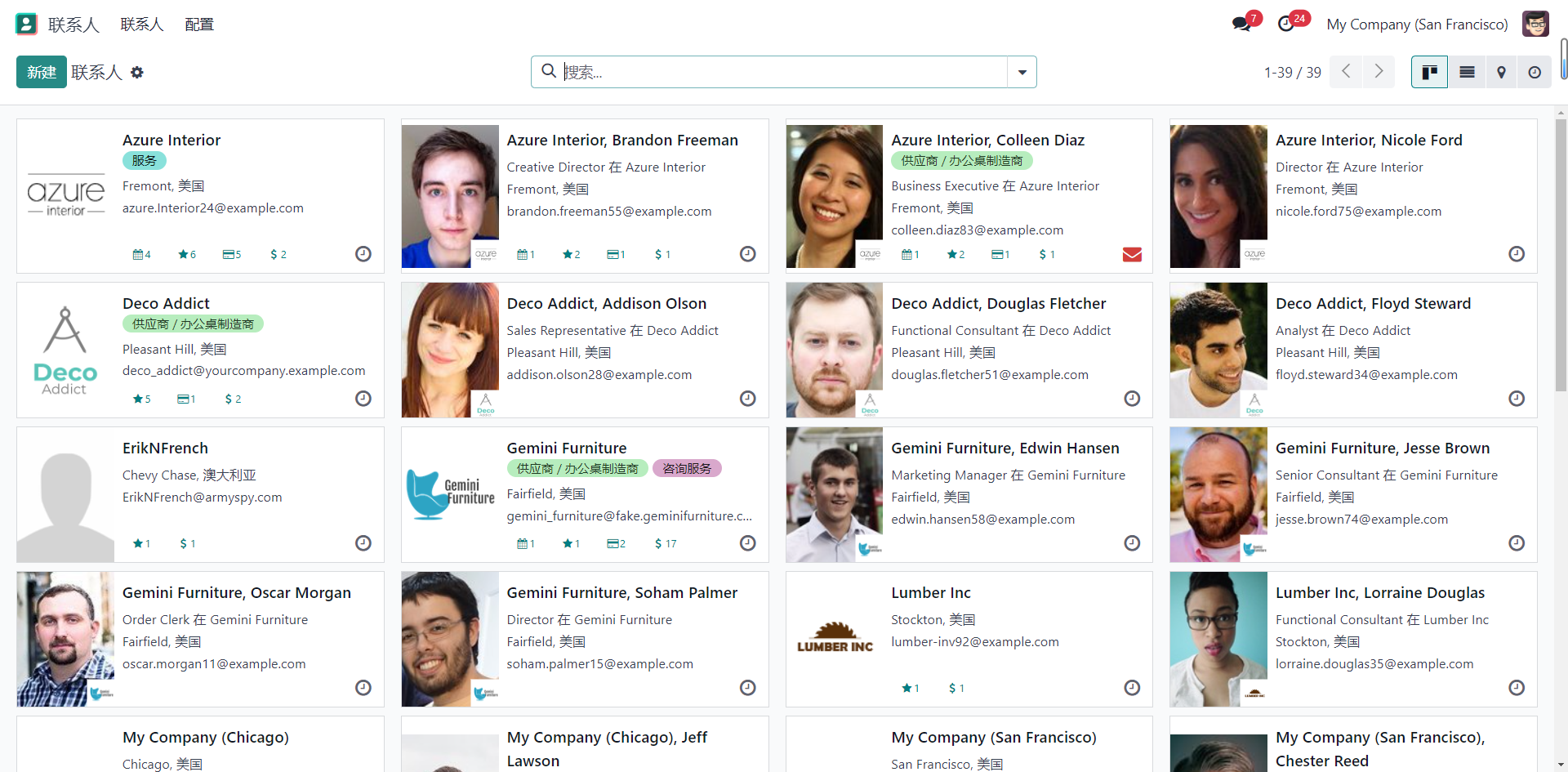
Task: Open Nicole Ford activity clock icon
Action: pos(1517,254)
